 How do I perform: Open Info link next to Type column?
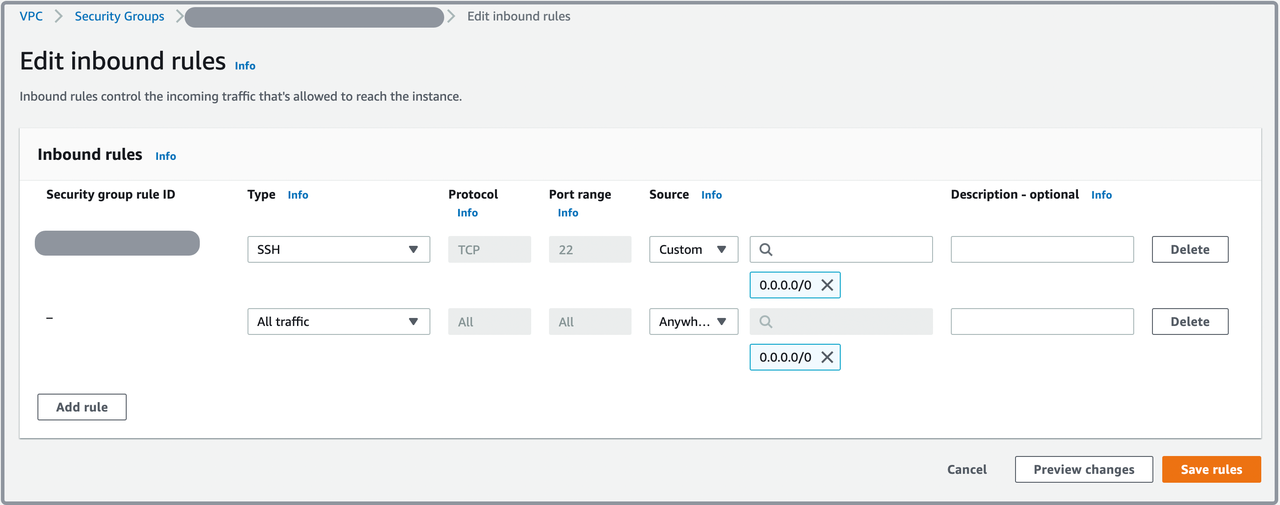click(298, 195)
